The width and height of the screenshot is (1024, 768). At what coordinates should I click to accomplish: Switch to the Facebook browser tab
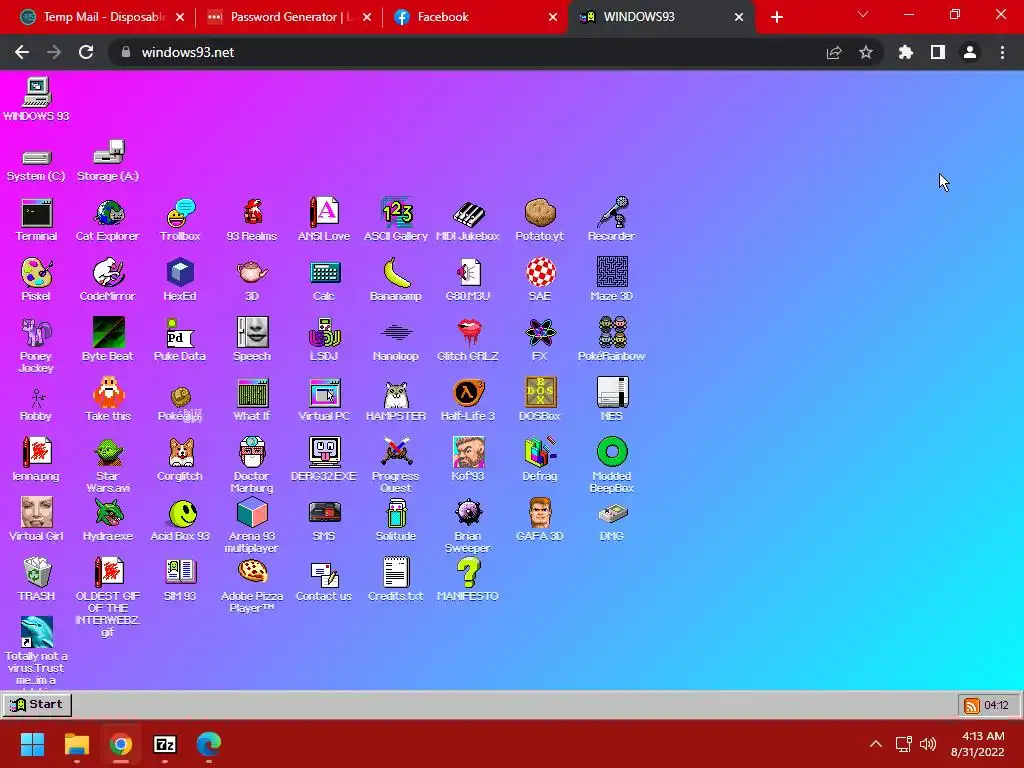[476, 17]
